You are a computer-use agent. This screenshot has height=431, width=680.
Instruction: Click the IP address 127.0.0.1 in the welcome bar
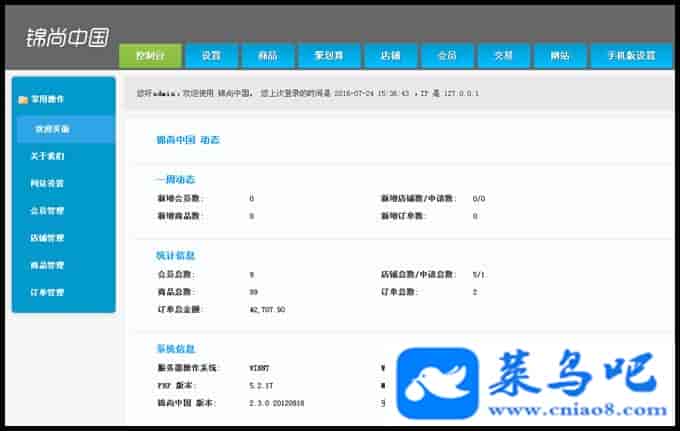pos(461,93)
